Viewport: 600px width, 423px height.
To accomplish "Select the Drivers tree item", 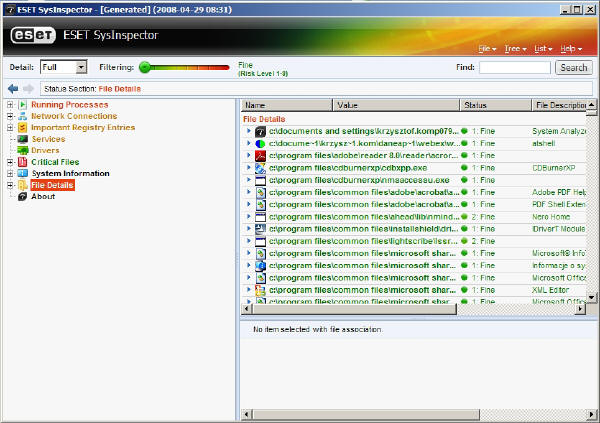I will point(45,150).
